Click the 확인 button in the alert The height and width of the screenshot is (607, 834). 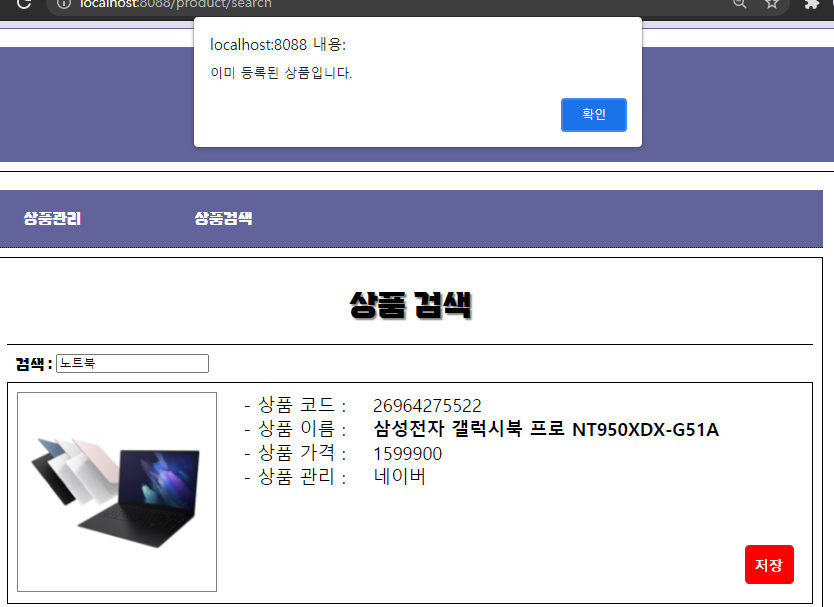click(594, 114)
